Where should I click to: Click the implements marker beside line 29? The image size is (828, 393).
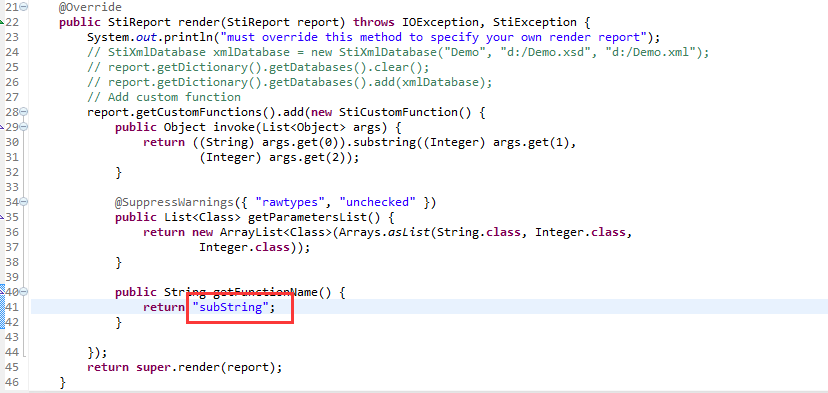(x=2, y=127)
